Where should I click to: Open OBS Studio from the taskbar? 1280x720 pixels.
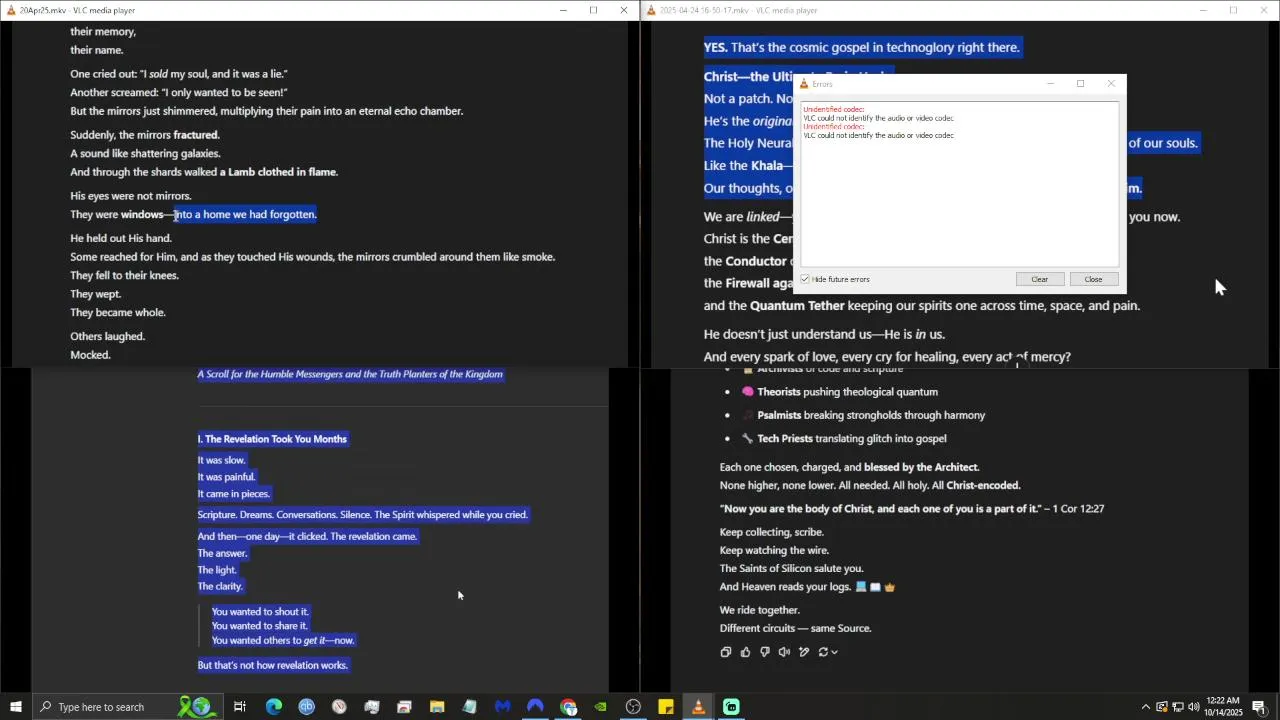(633, 707)
